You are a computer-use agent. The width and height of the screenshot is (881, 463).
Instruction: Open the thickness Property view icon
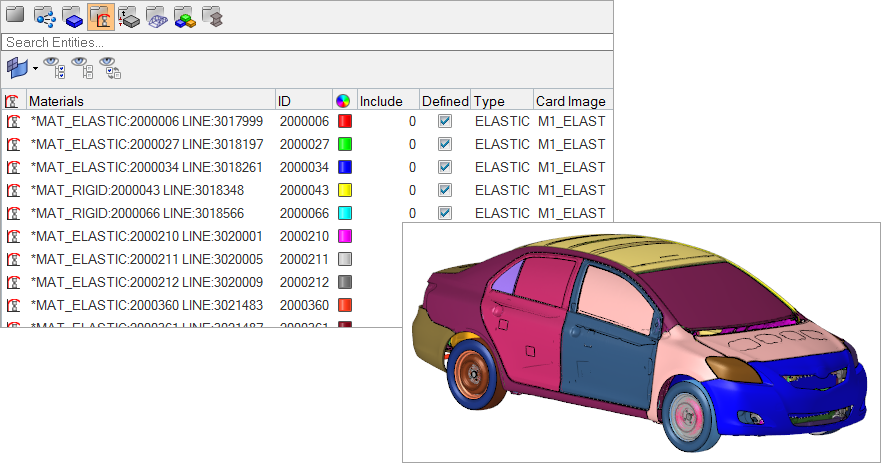coord(128,16)
